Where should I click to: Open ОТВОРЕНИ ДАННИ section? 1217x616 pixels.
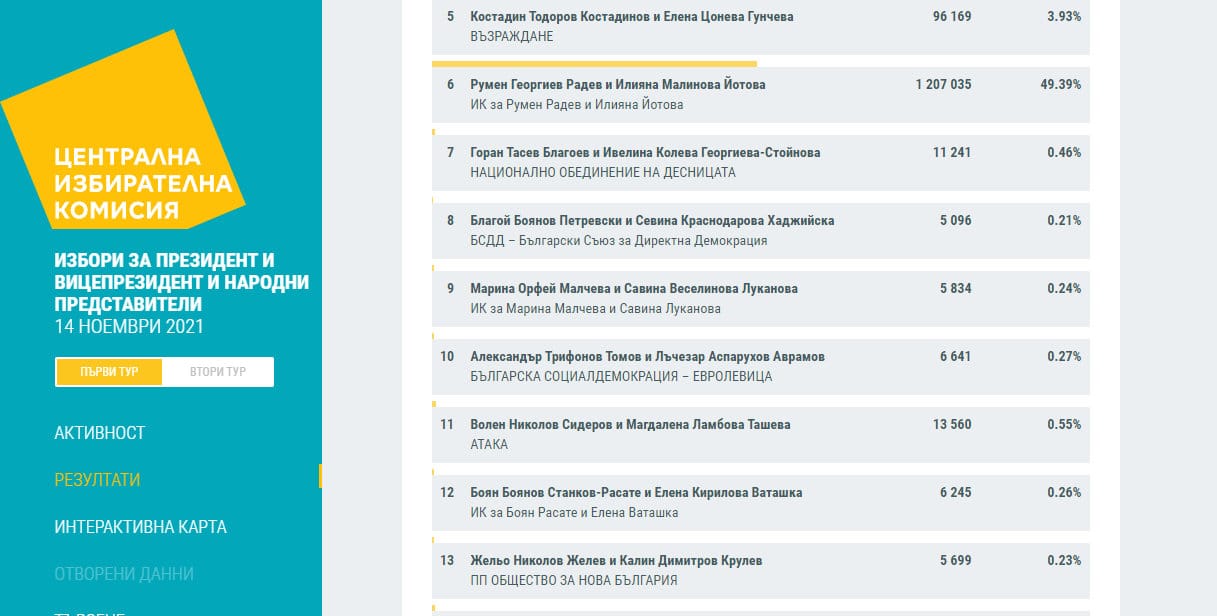pyautogui.click(x=124, y=574)
